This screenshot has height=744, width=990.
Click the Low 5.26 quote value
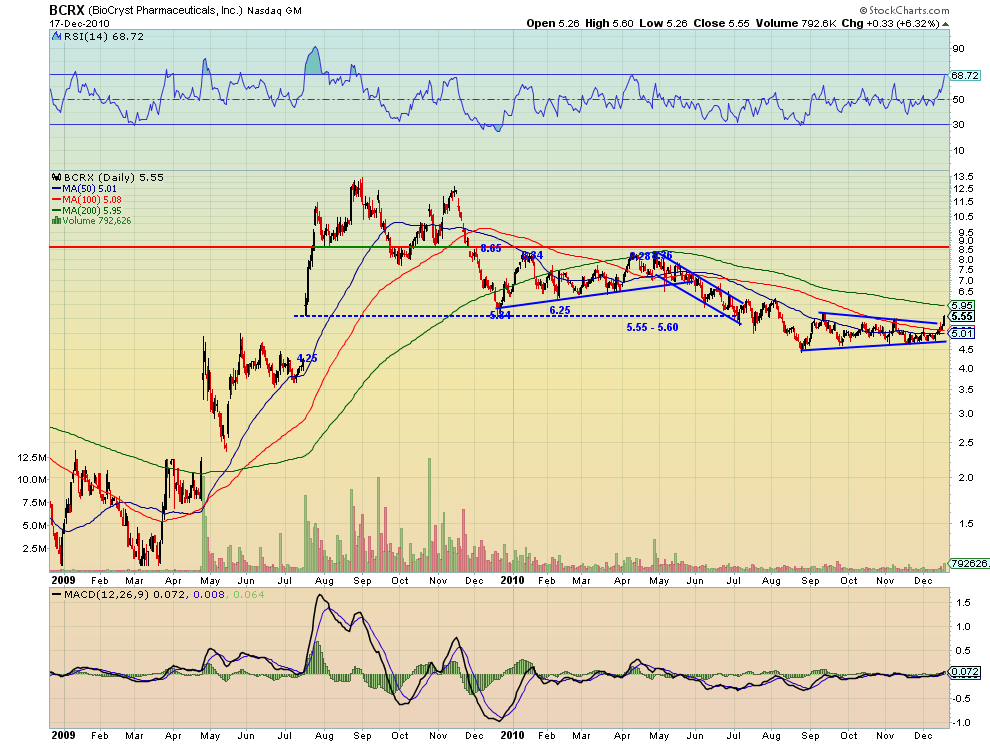[663, 23]
